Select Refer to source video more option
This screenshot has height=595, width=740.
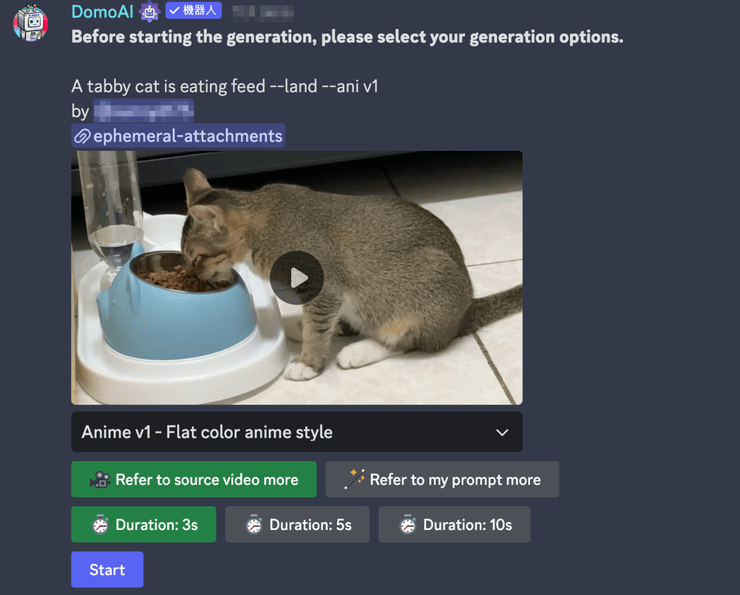click(194, 479)
